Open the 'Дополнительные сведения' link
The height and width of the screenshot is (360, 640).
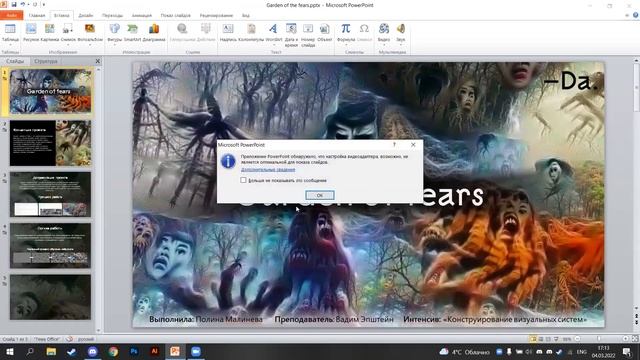click(268, 169)
